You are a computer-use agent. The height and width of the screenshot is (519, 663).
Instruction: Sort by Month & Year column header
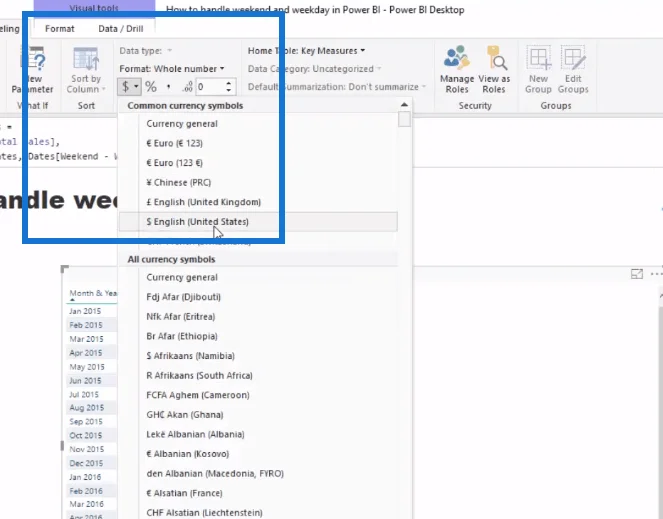click(93, 293)
